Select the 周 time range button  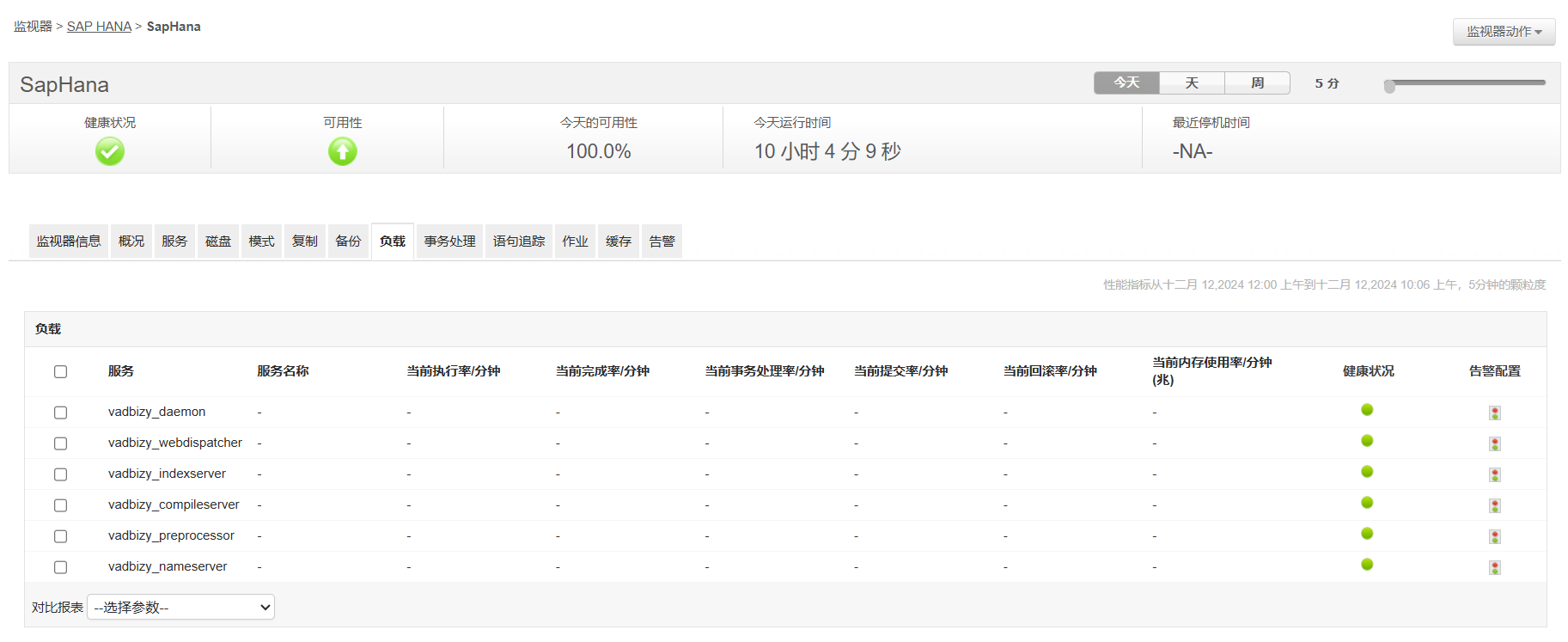pyautogui.click(x=1257, y=83)
